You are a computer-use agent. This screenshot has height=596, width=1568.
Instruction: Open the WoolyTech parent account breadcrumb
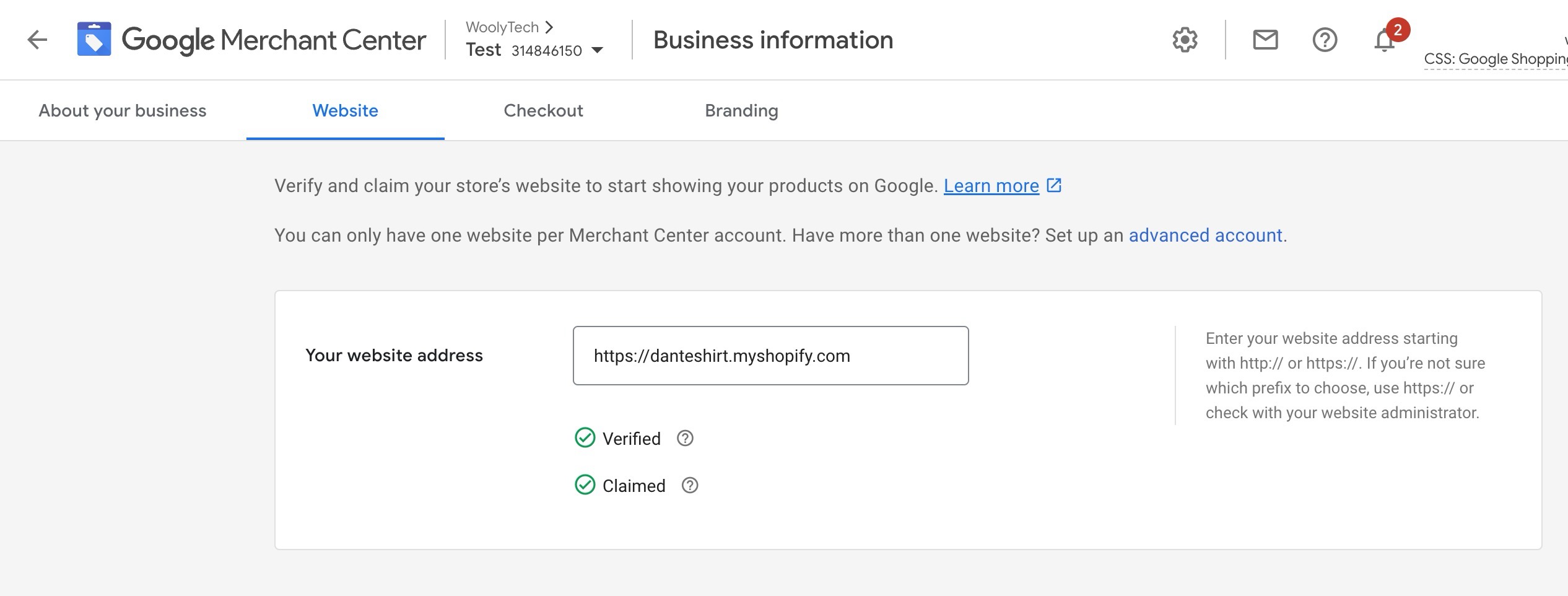[x=508, y=27]
